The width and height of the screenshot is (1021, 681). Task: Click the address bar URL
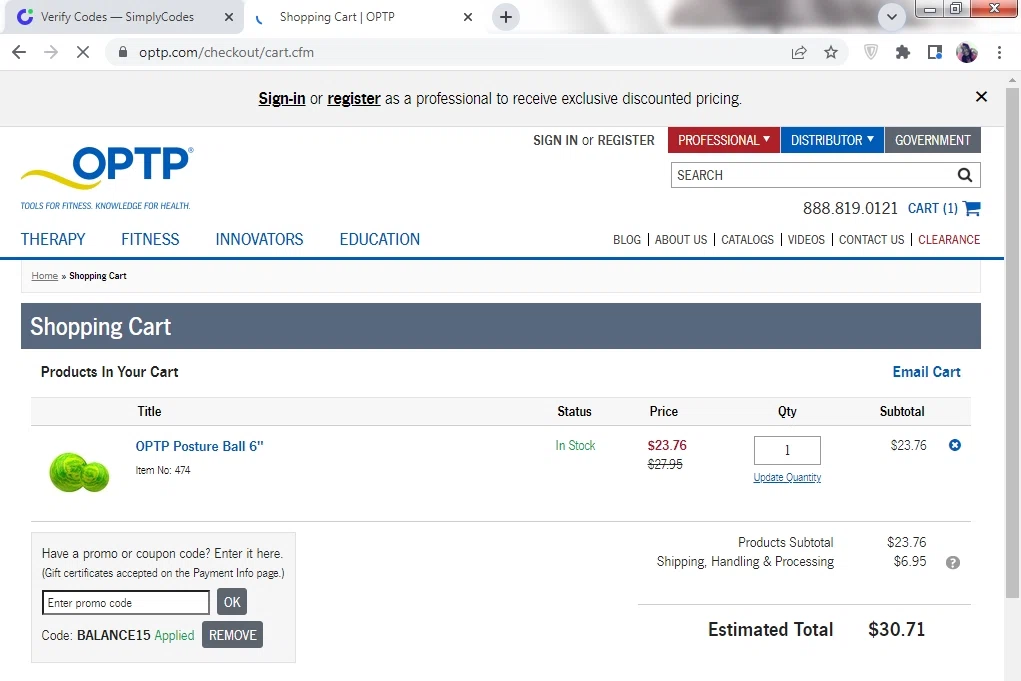click(226, 52)
